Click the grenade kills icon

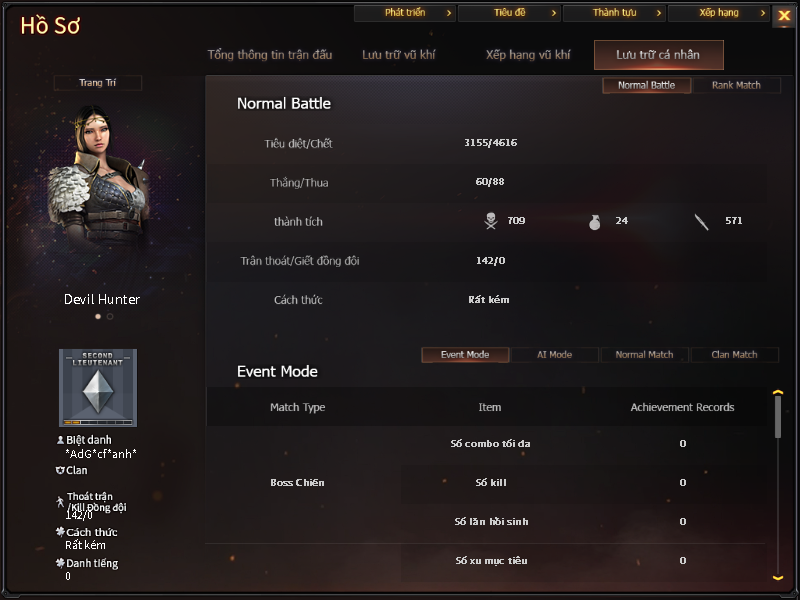coord(594,222)
